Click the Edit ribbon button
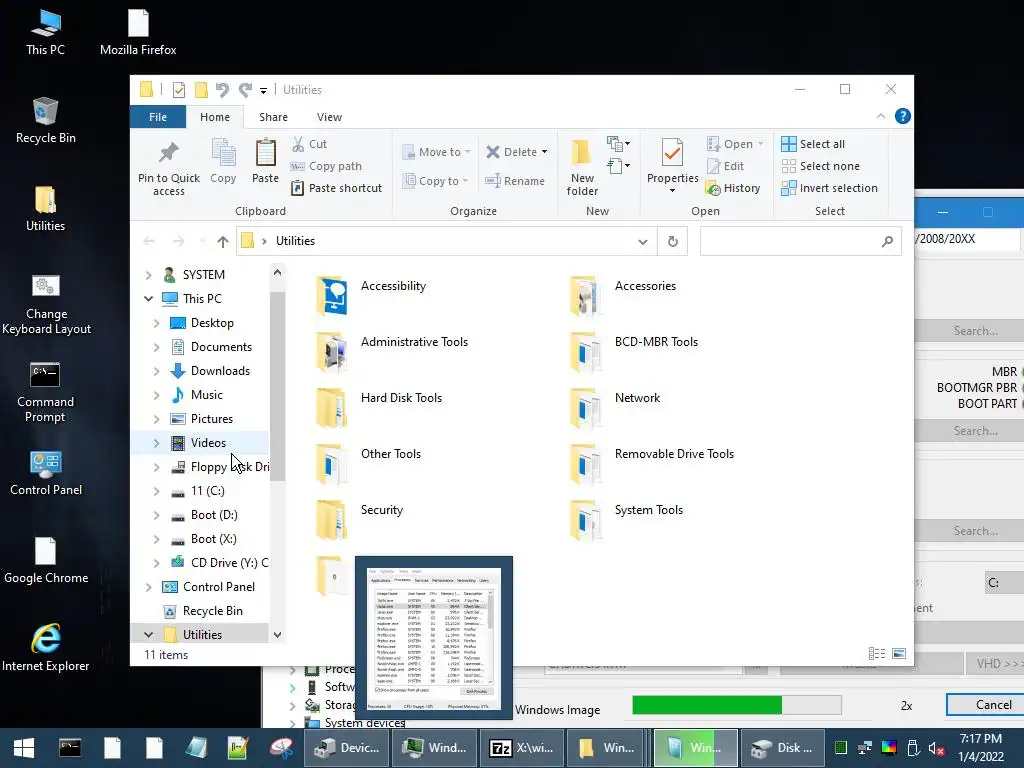Screen dimensions: 1024x768 coord(726,166)
